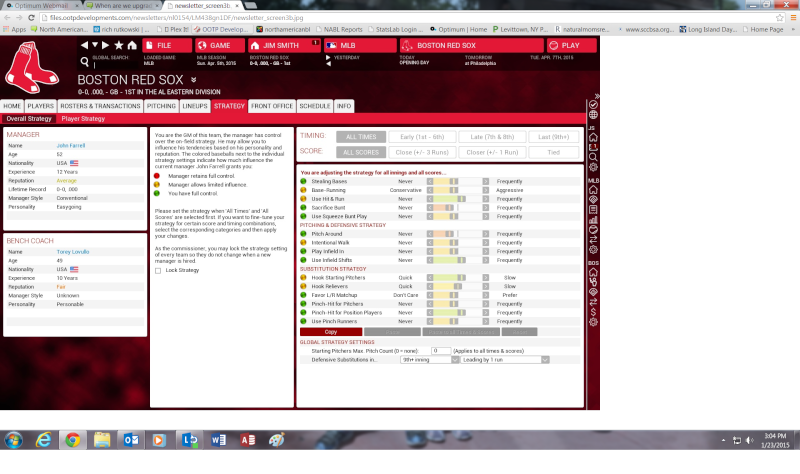Open the MLB league menu
This screenshot has height=474, width=800.
[360, 45]
